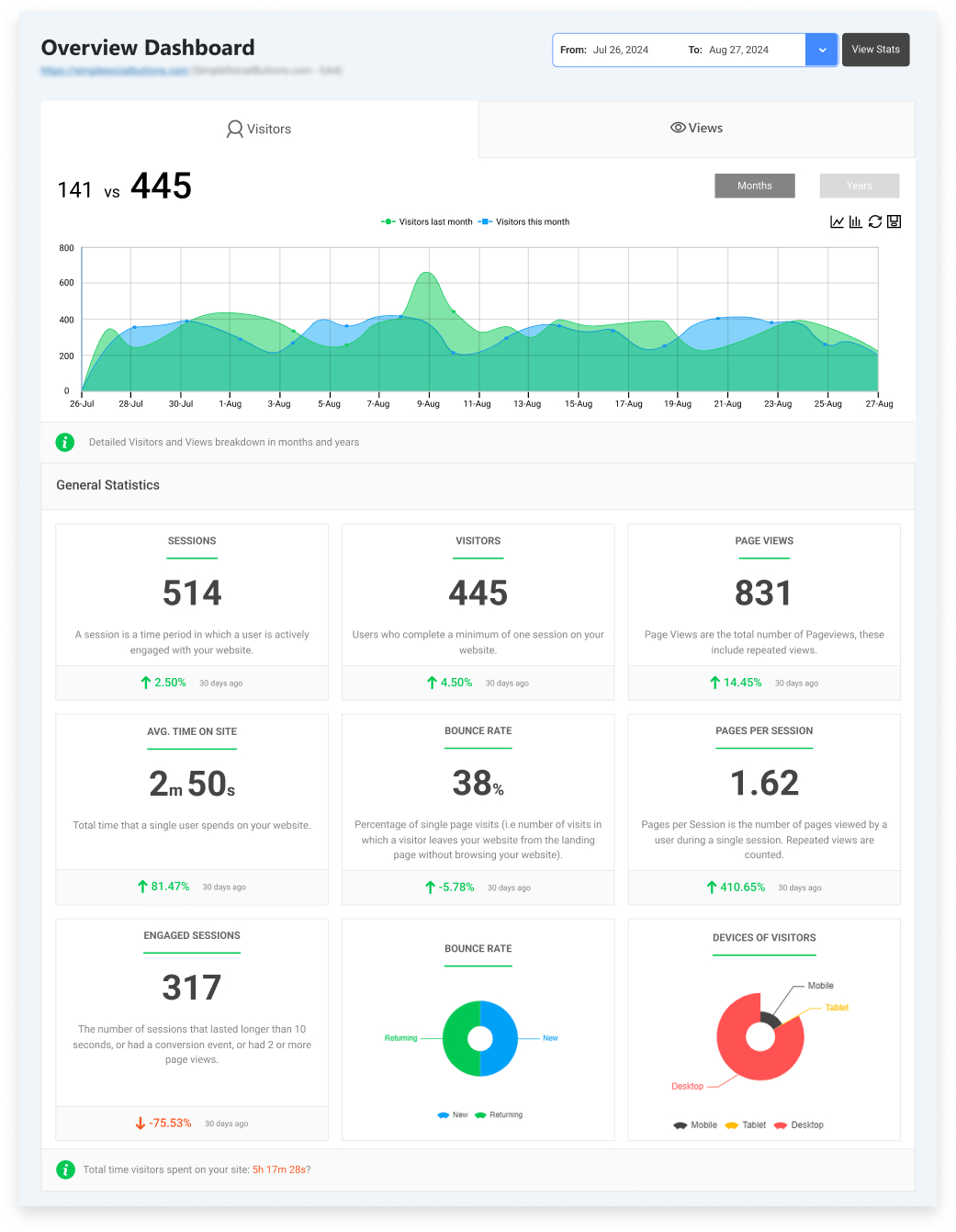Refresh the visitors chart data
The width and height of the screenshot is (956, 1232).
click(x=875, y=221)
